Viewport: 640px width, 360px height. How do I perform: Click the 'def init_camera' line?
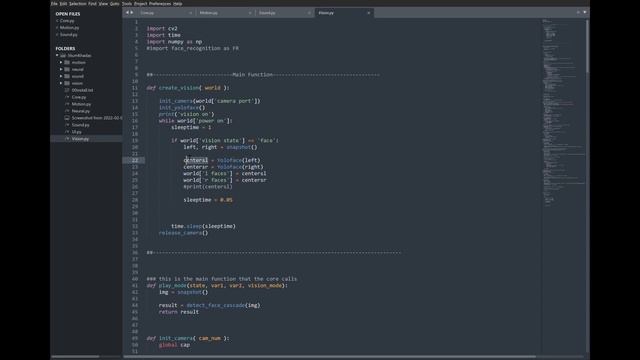coord(188,338)
